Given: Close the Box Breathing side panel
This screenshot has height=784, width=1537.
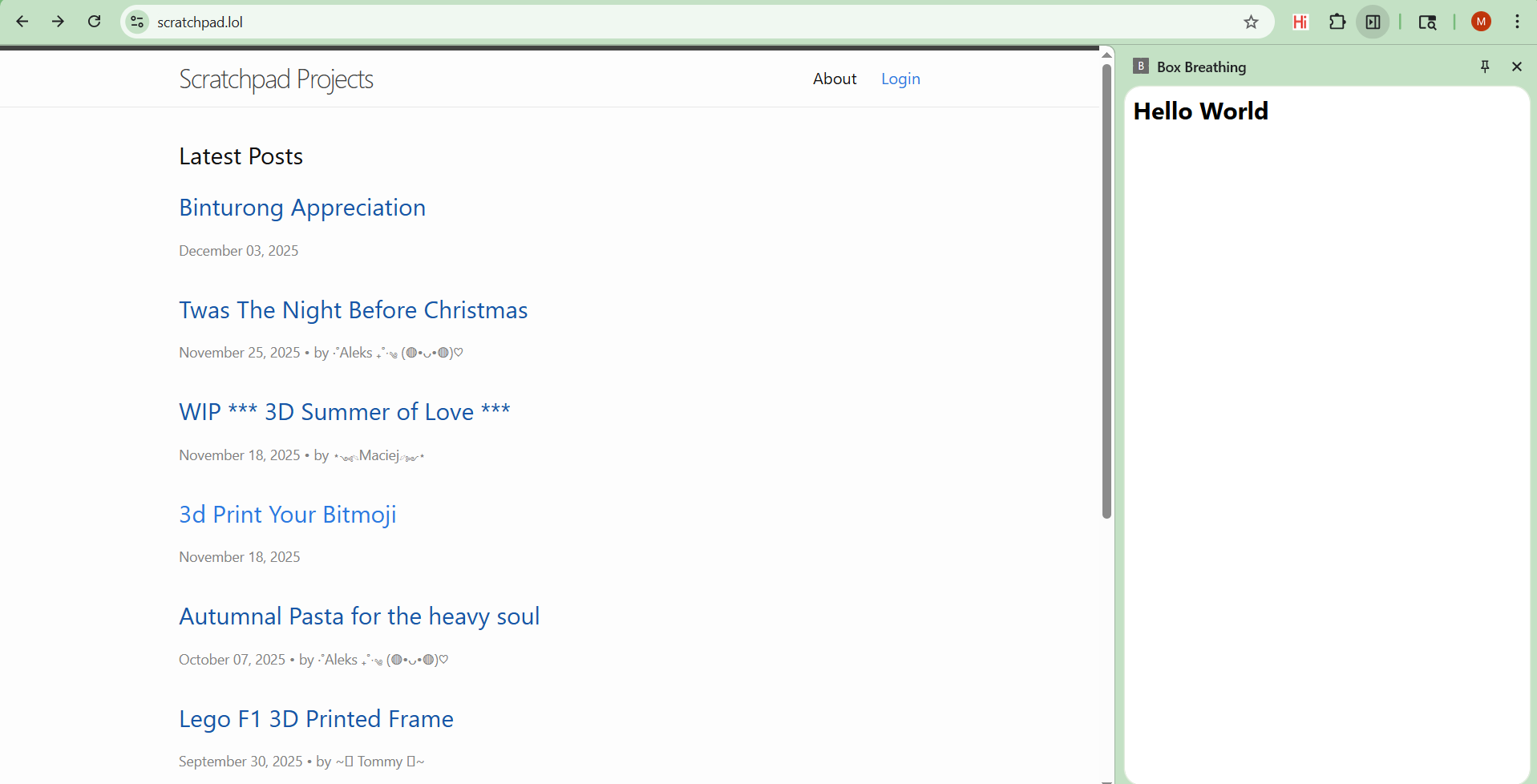Looking at the screenshot, I should click(x=1516, y=67).
